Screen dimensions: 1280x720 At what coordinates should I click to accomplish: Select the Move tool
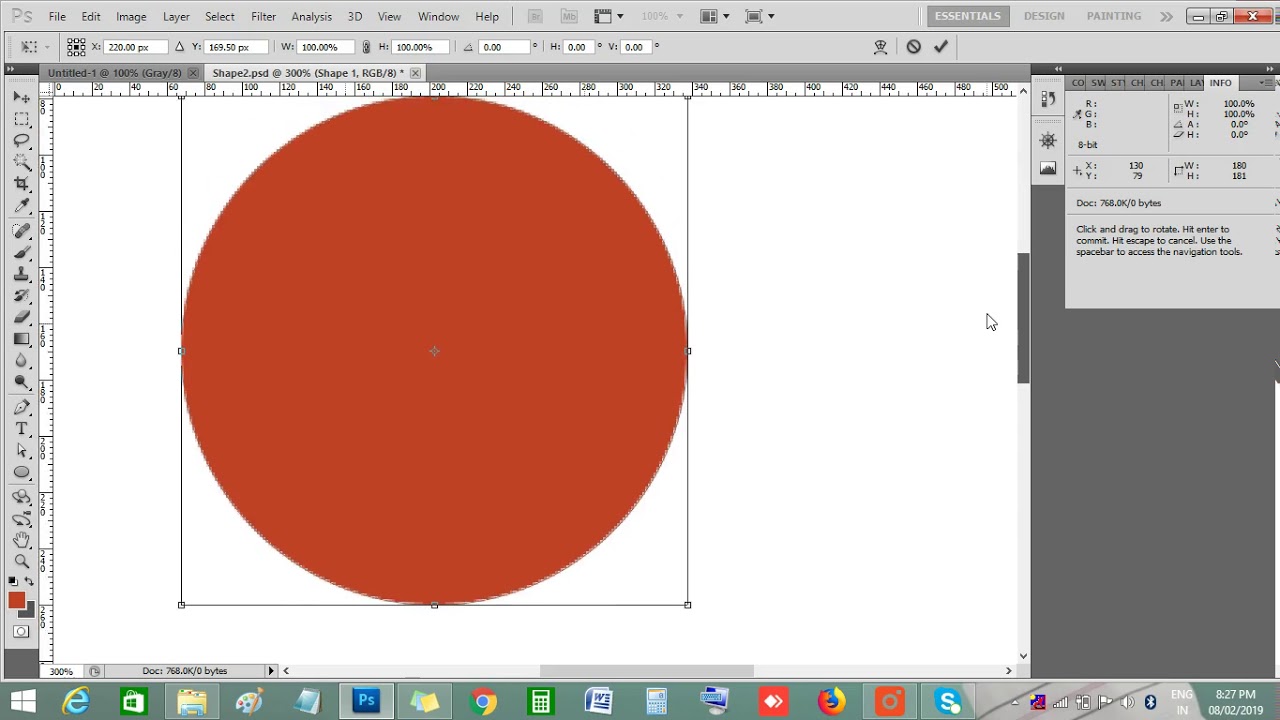[x=21, y=97]
